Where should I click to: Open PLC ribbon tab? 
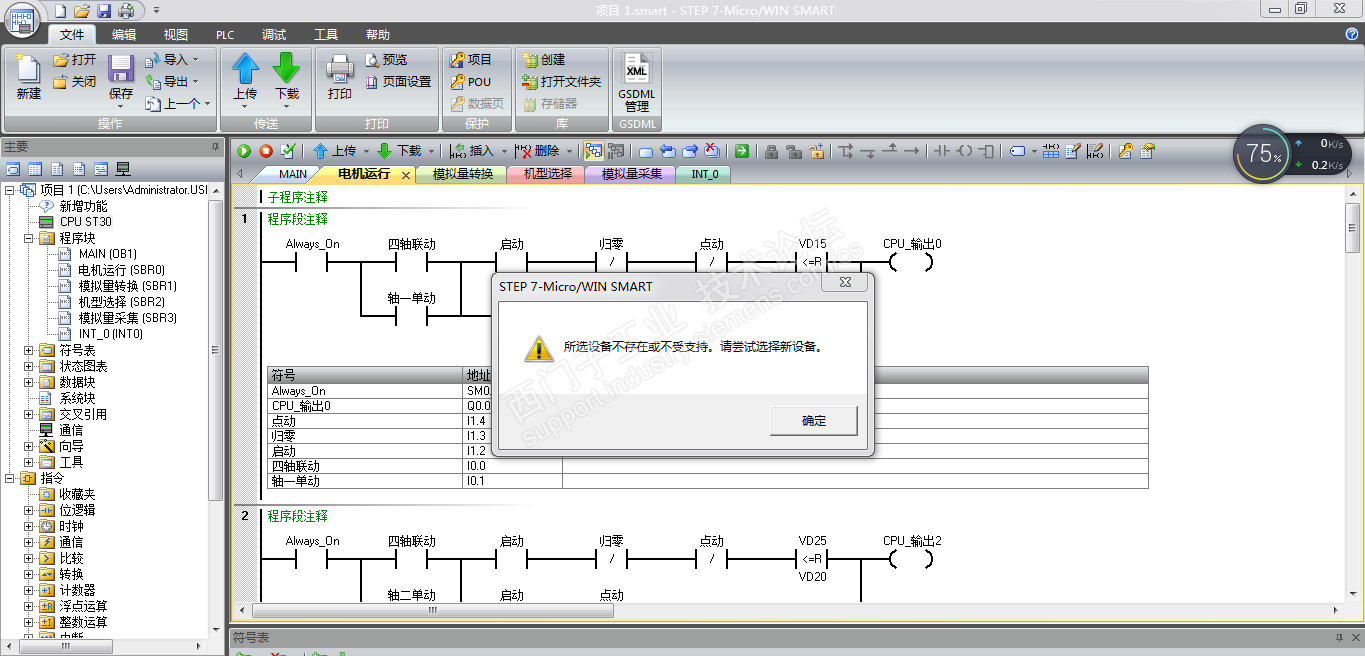pyautogui.click(x=225, y=34)
